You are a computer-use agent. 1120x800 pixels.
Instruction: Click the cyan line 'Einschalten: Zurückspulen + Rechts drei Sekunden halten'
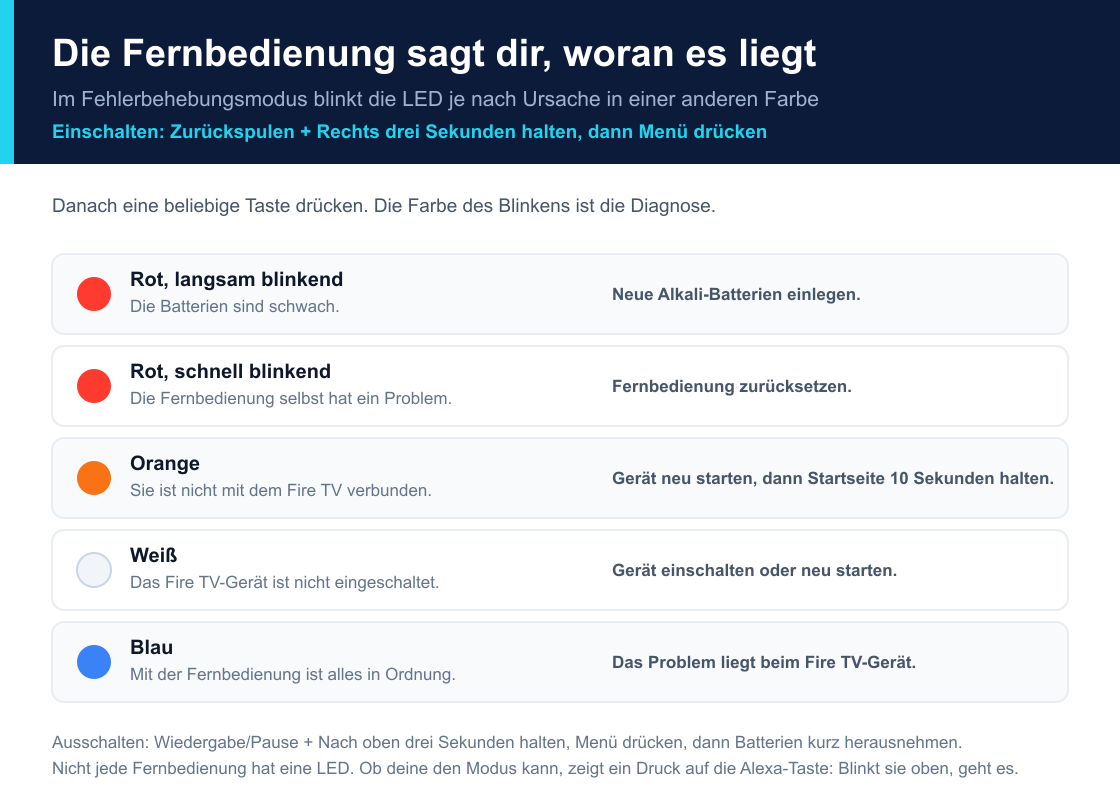pos(409,131)
